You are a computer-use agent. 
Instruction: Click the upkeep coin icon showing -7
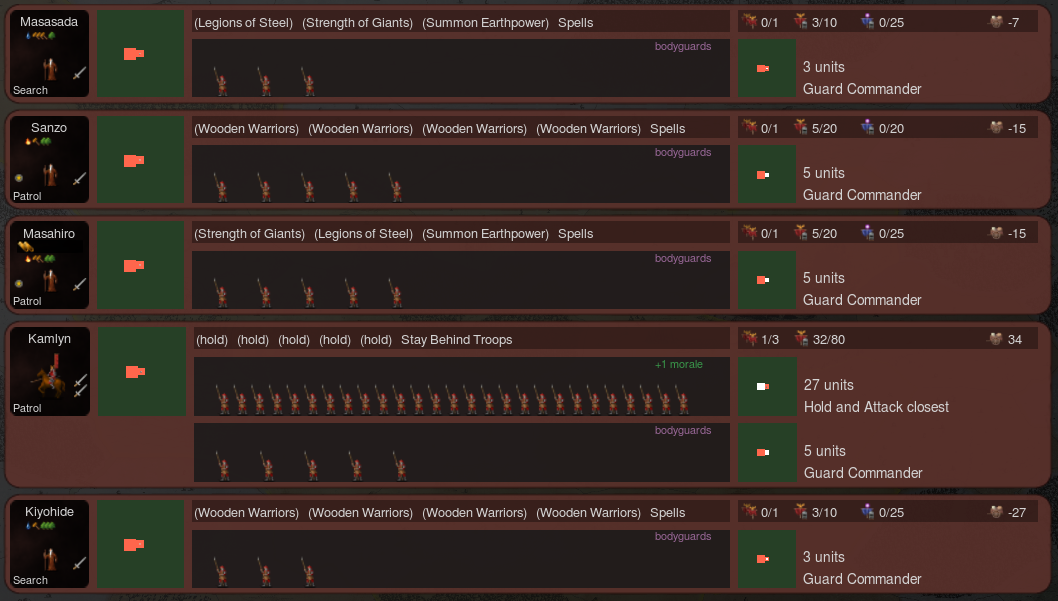pyautogui.click(x=994, y=20)
